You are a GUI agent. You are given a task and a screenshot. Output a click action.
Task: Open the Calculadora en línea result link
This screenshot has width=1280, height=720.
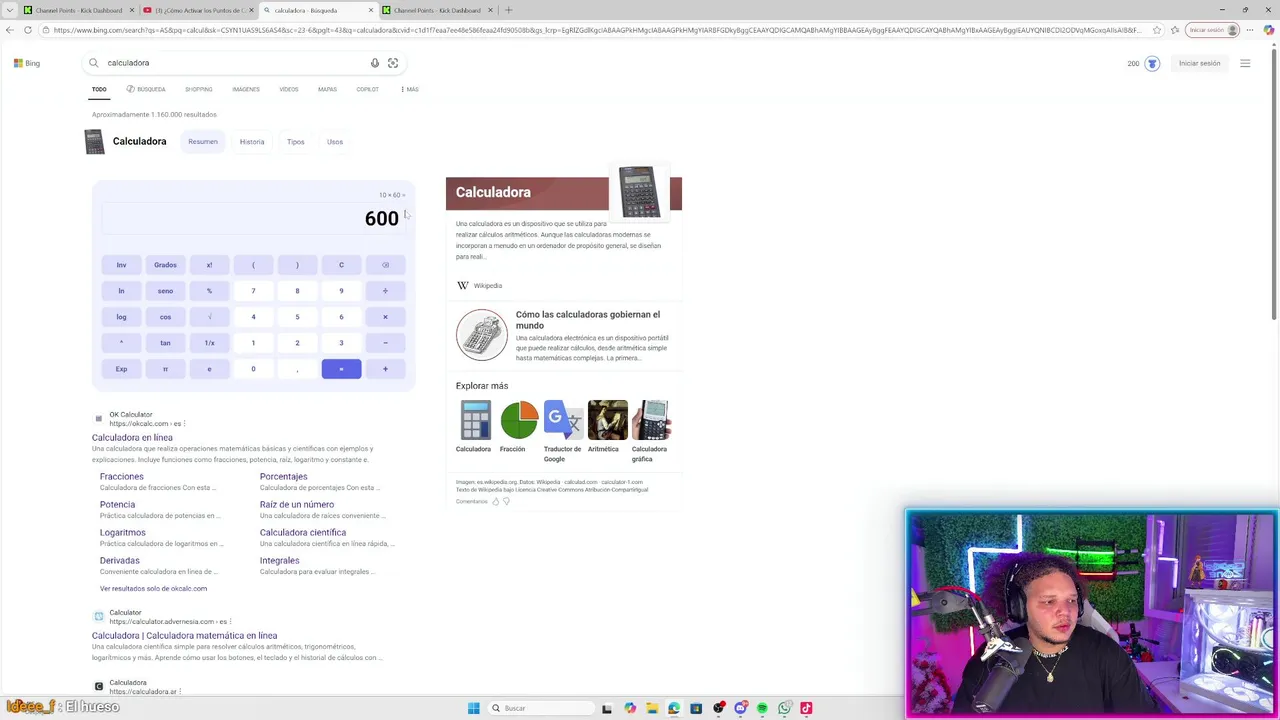[x=132, y=438]
